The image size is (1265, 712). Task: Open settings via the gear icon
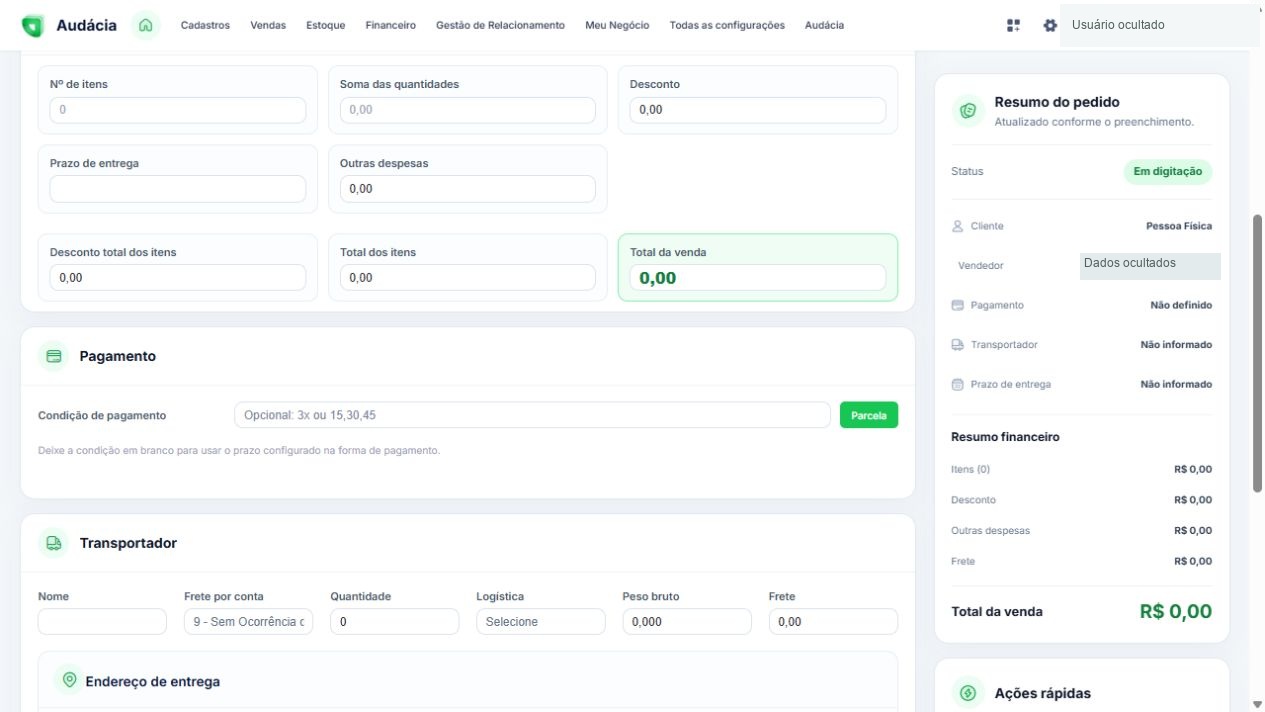(x=1050, y=26)
